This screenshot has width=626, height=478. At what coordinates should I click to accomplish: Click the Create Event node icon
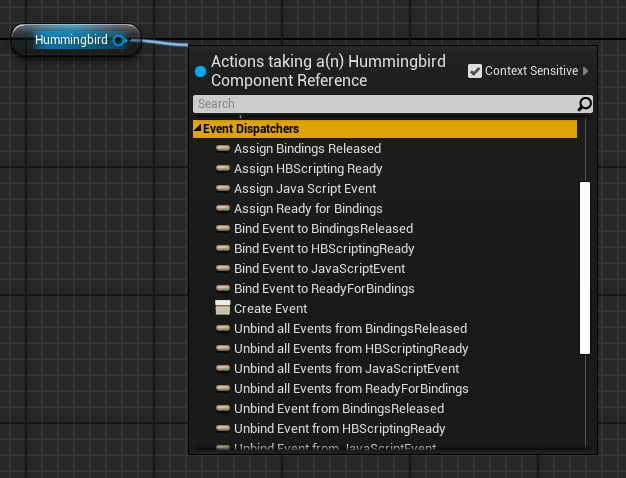tap(222, 308)
